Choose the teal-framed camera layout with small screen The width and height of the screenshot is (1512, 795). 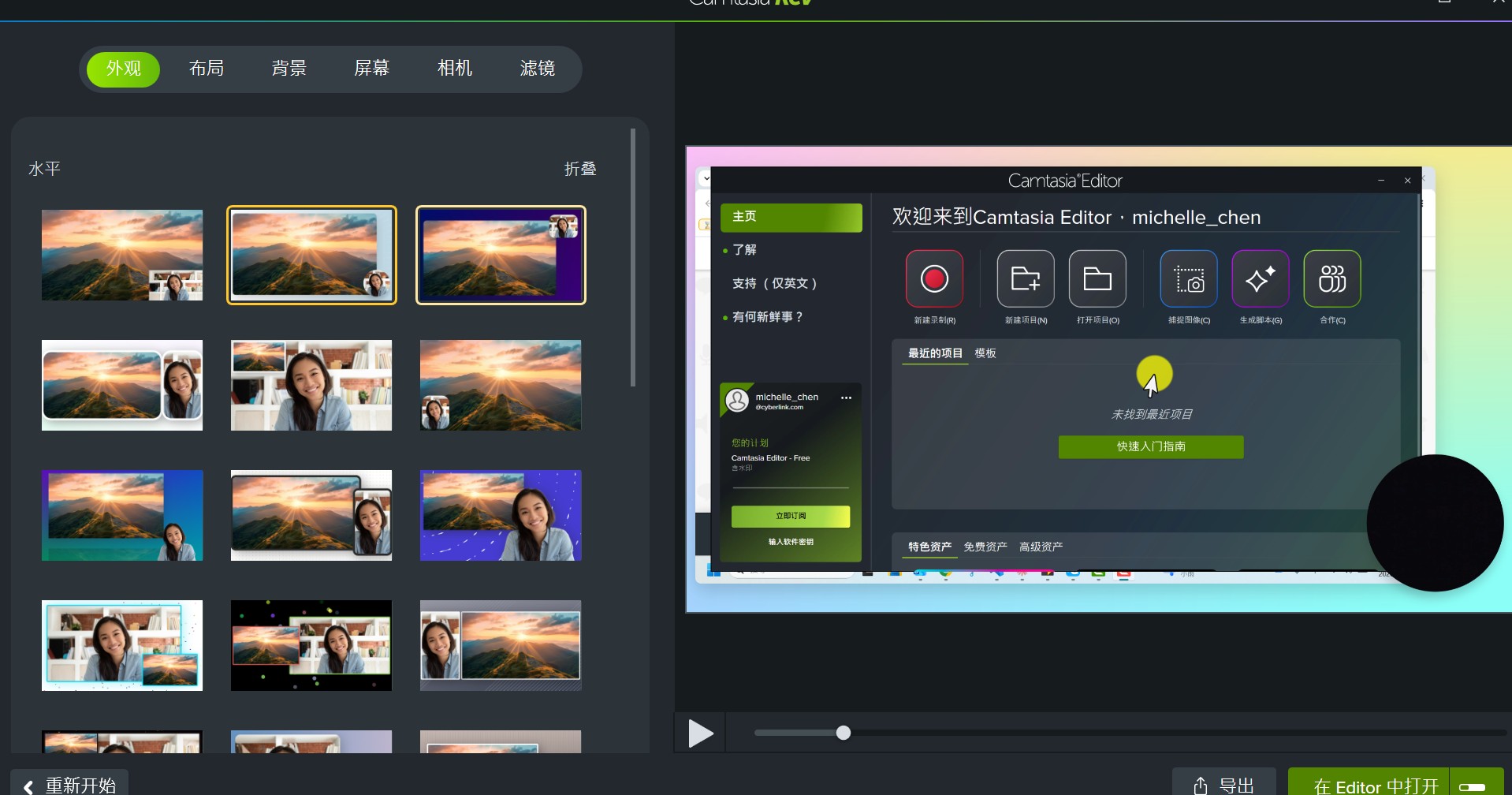122,645
